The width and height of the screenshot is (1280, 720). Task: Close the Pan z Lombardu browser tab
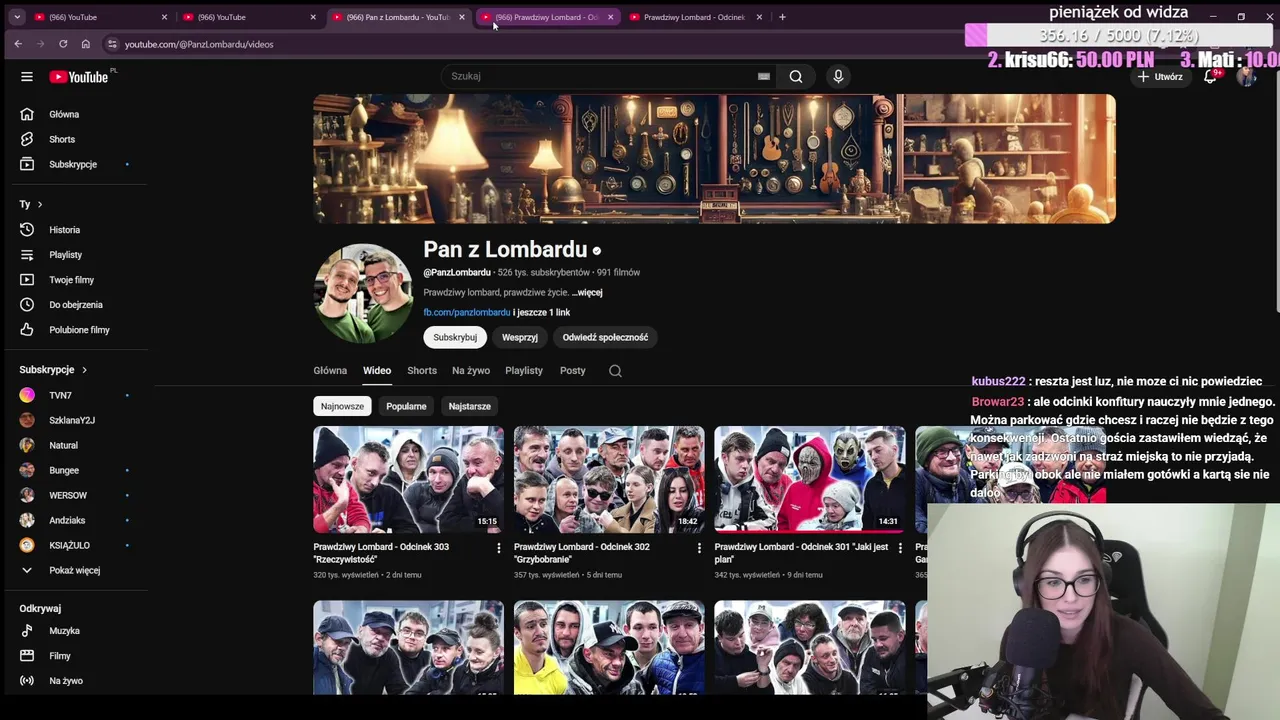point(461,17)
